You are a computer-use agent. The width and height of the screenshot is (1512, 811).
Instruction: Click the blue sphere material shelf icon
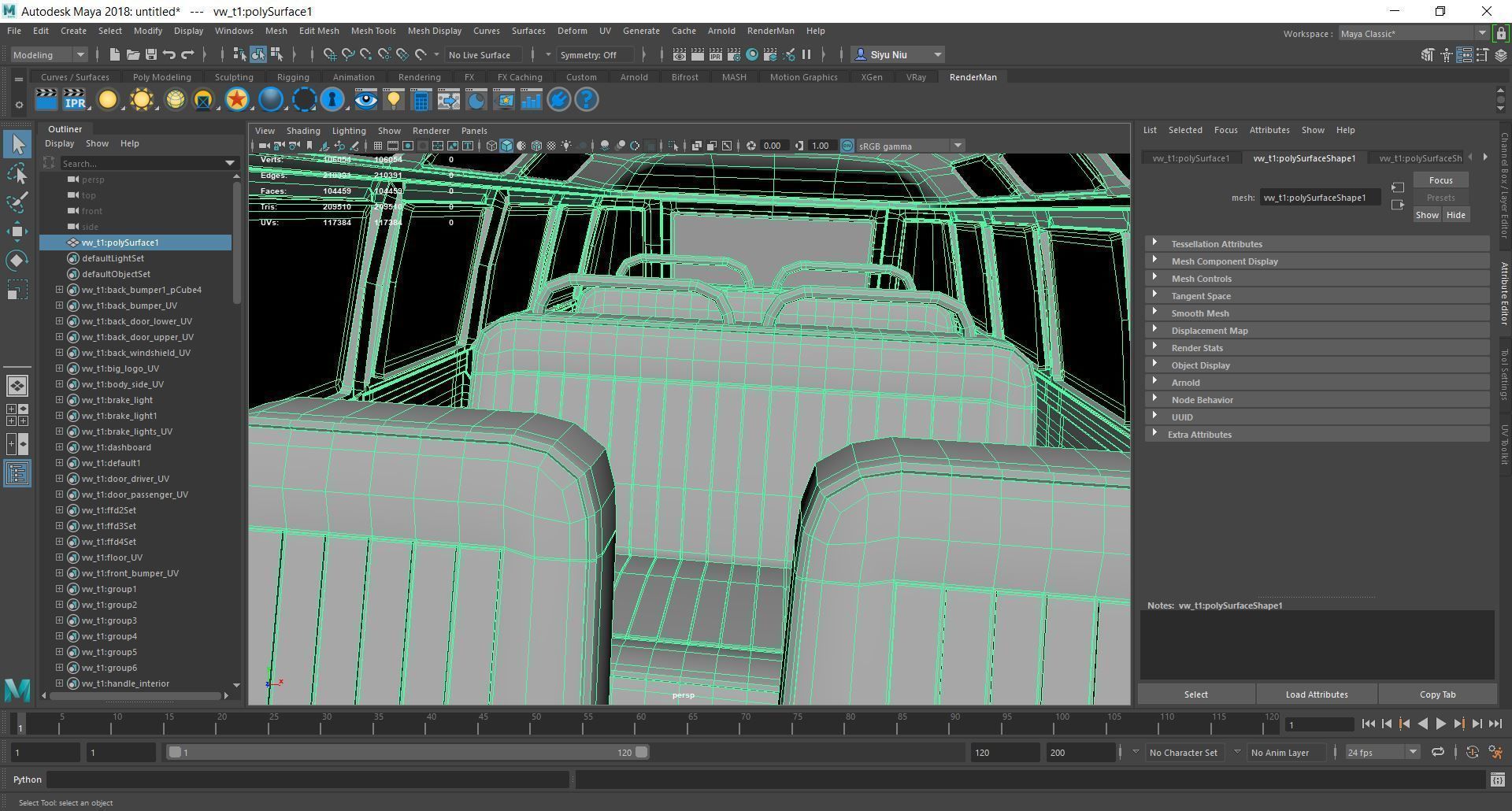coord(271,100)
